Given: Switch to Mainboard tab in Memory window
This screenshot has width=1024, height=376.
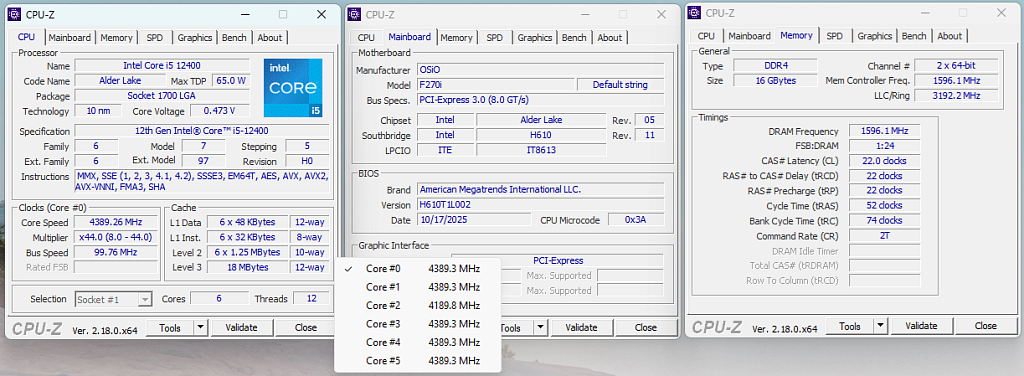Looking at the screenshot, I should tap(750, 36).
